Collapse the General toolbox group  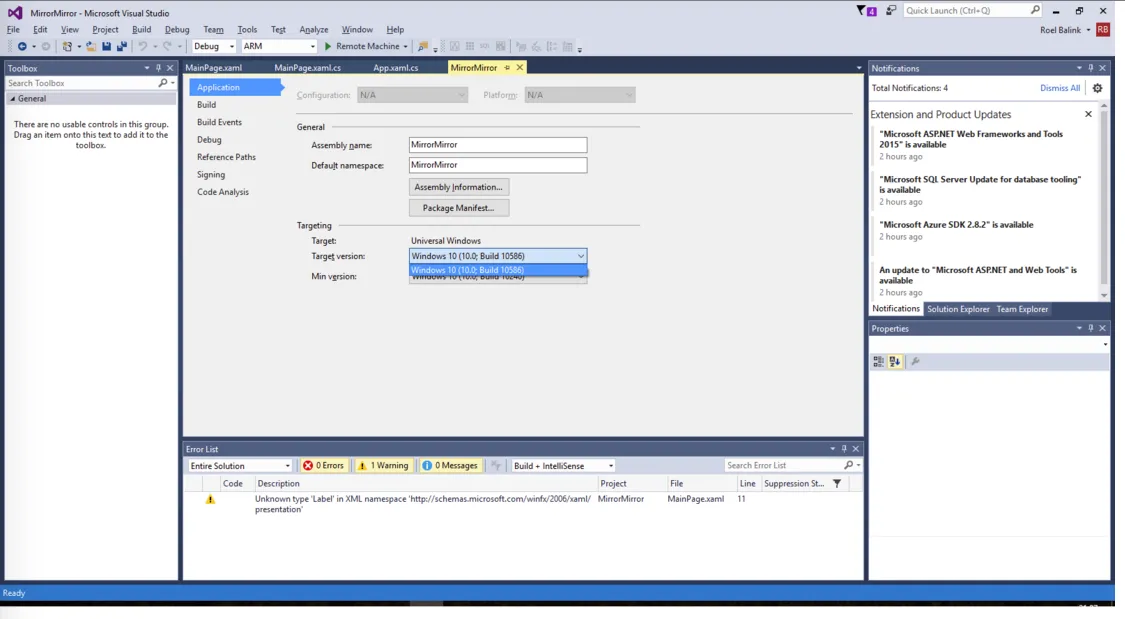(x=12, y=99)
